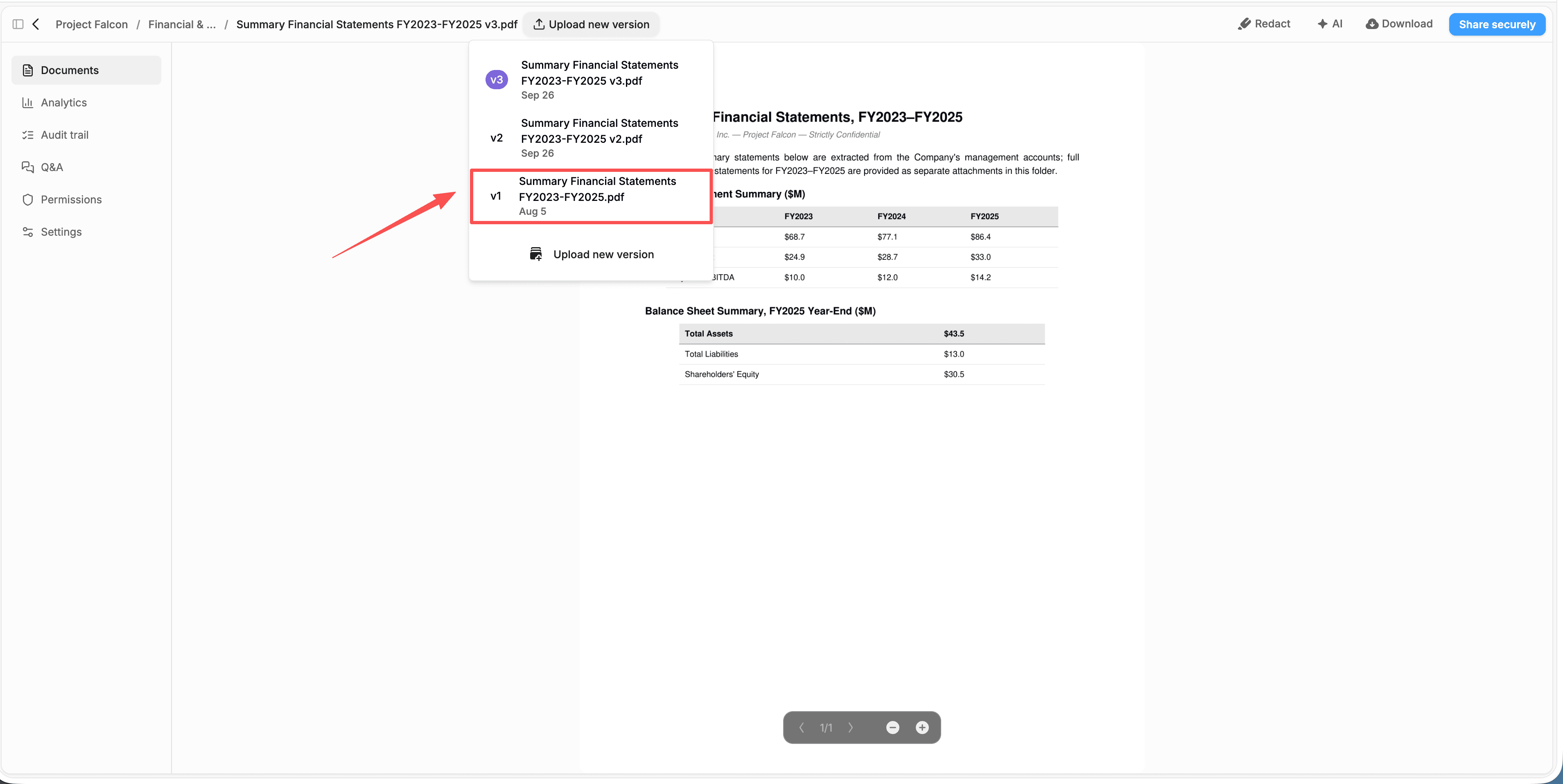Image resolution: width=1563 pixels, height=784 pixels.
Task: Go to previous page in viewer
Action: 801,727
